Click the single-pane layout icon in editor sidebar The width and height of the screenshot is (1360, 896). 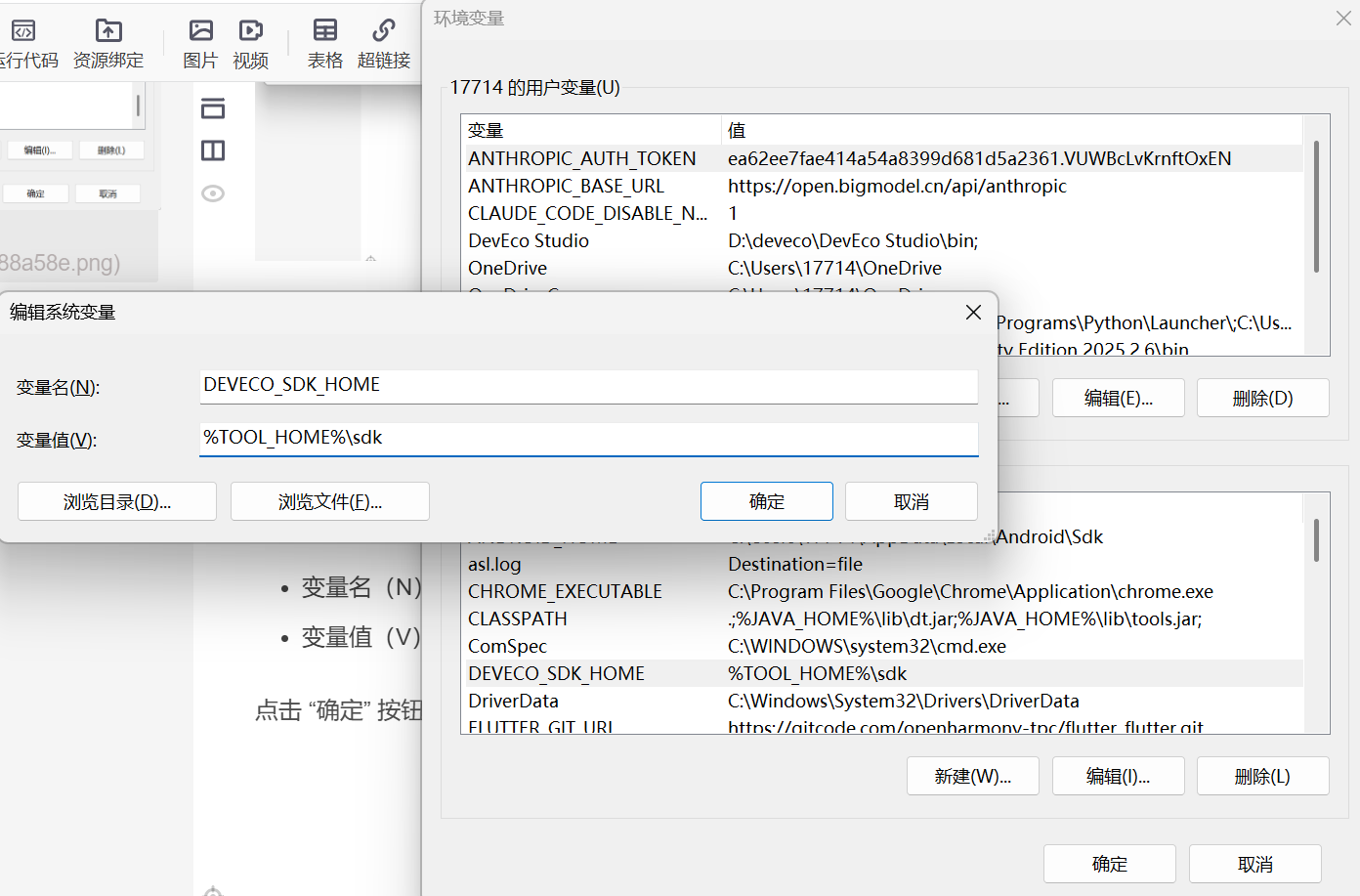[213, 108]
